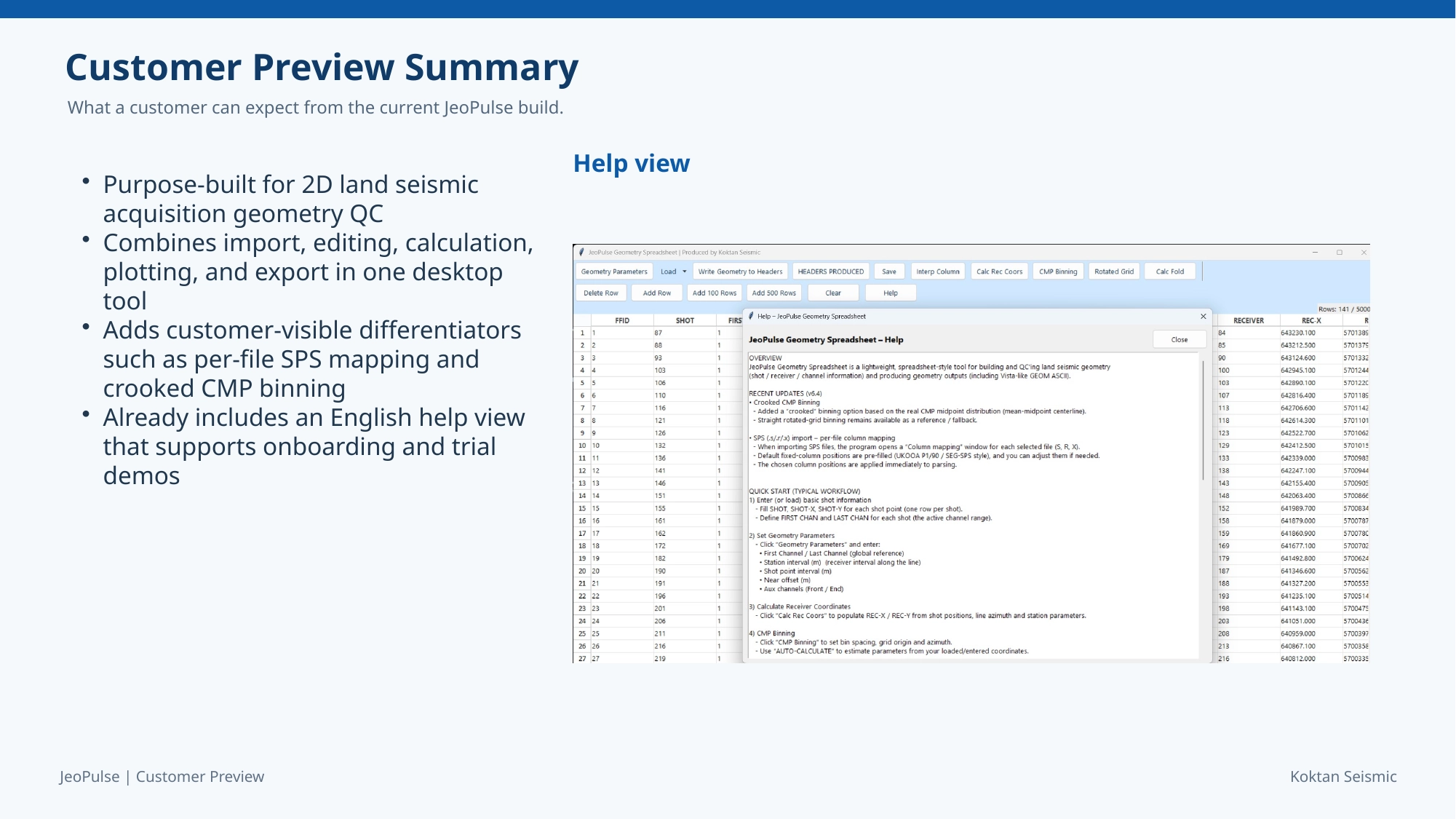This screenshot has width=1456, height=819.
Task: Select SHOT cell with value 172
Action: click(x=685, y=546)
